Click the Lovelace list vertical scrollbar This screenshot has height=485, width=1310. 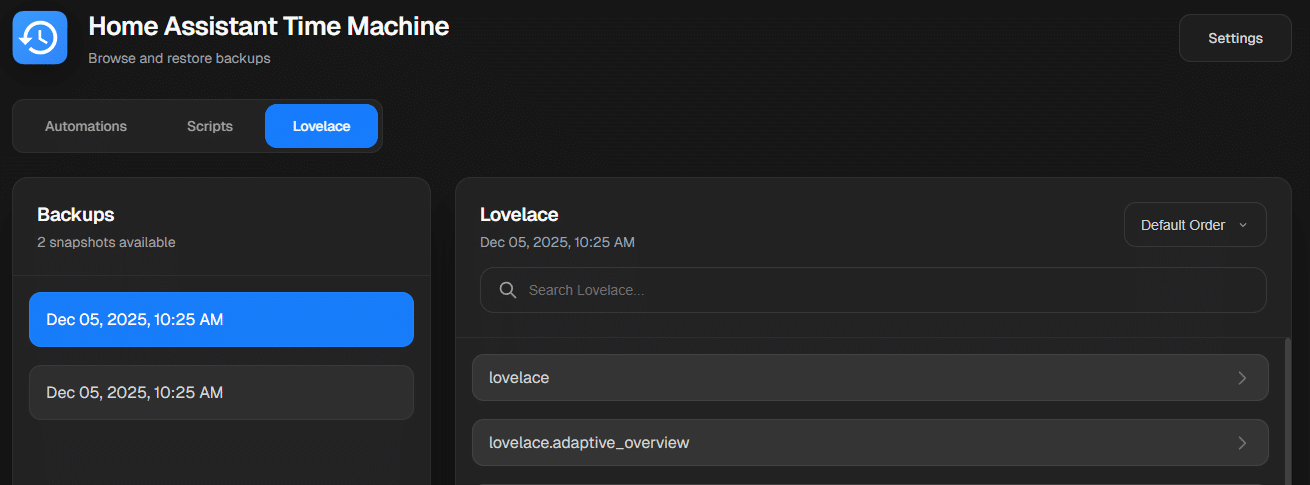tap(1287, 410)
